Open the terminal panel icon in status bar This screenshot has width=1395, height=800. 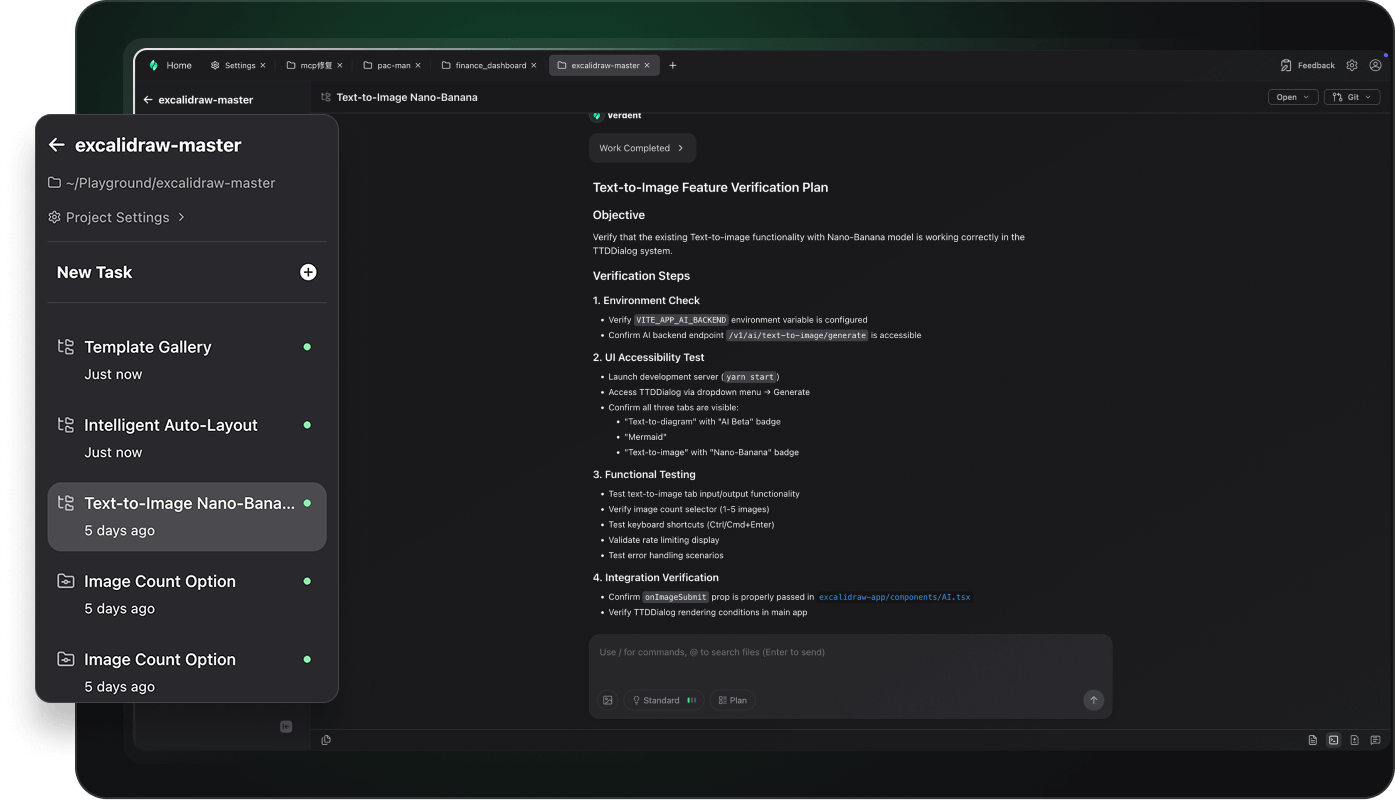point(1333,740)
